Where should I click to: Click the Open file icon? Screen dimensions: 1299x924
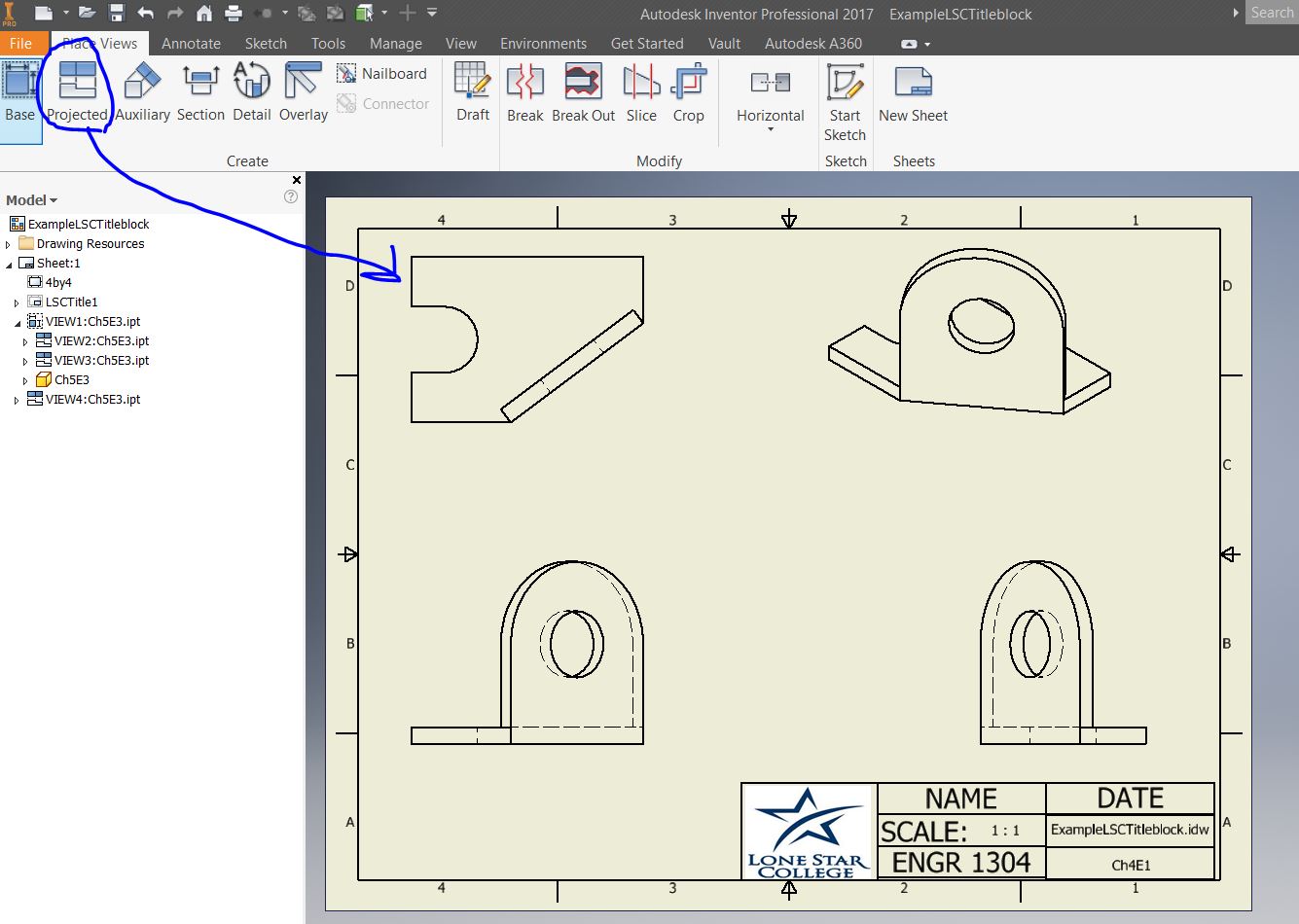tap(87, 14)
